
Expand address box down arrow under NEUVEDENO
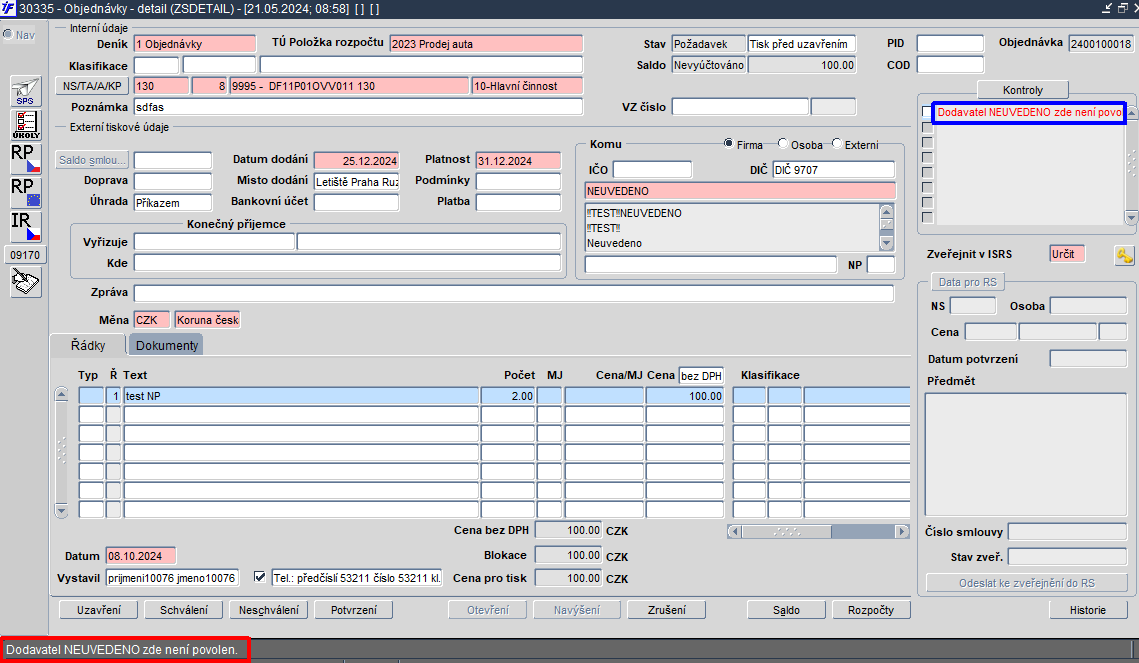886,243
